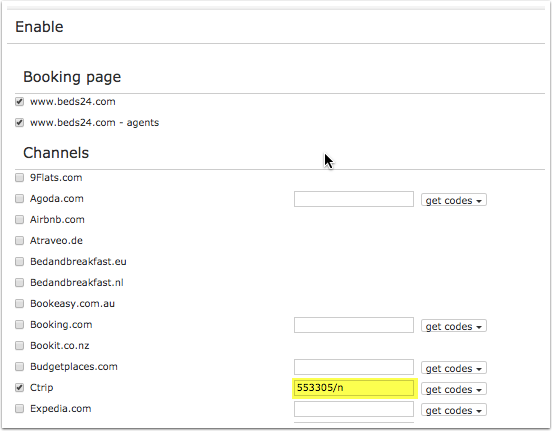Click the Booking page section heading

[72, 77]
